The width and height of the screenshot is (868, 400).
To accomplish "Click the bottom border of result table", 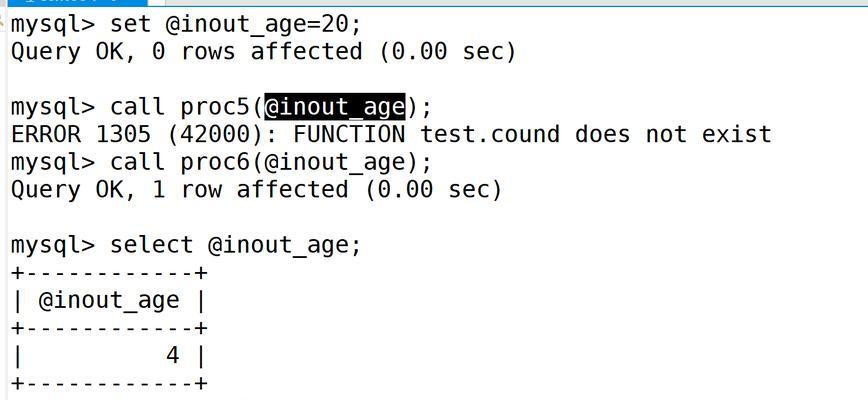I will 109,383.
